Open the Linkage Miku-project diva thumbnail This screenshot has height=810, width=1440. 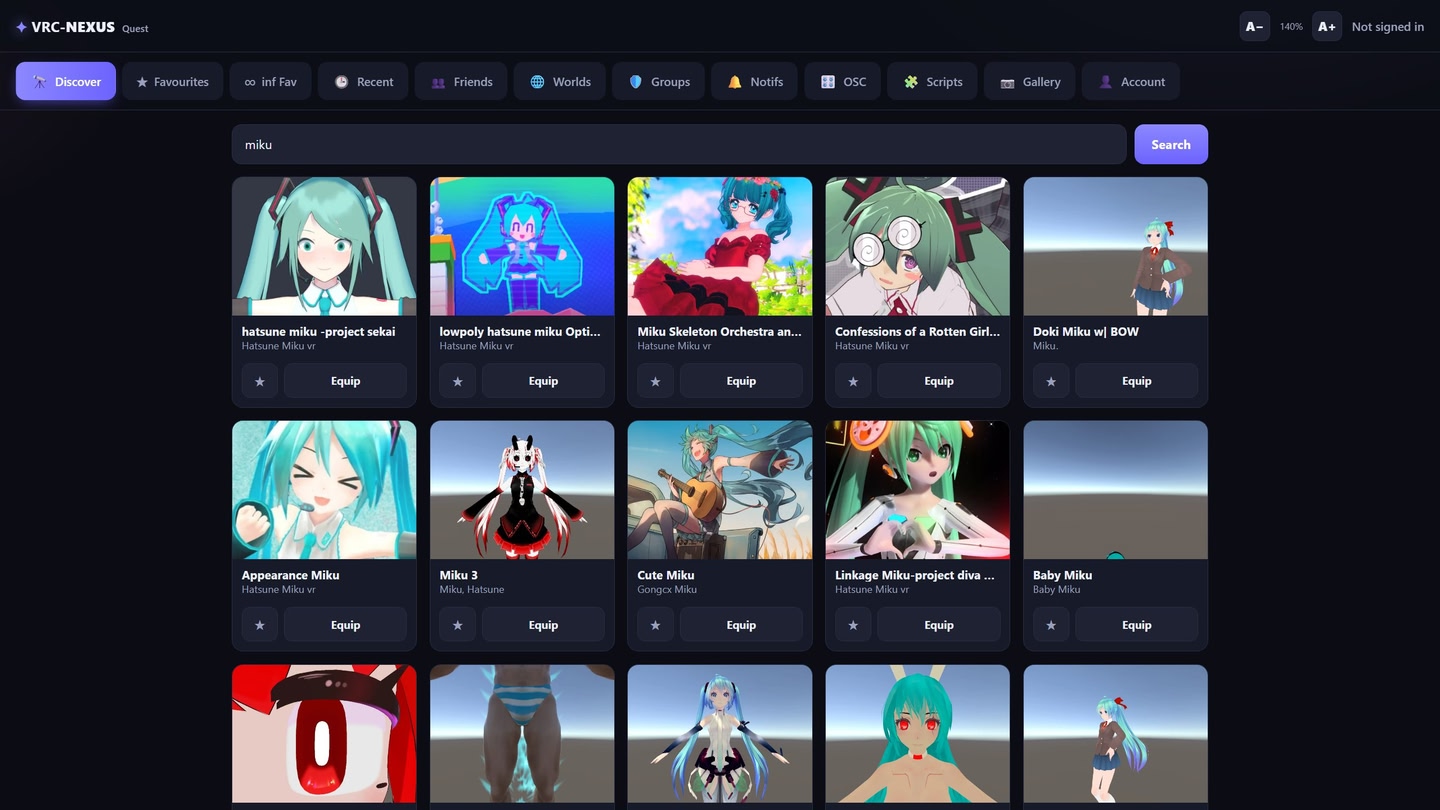[918, 490]
